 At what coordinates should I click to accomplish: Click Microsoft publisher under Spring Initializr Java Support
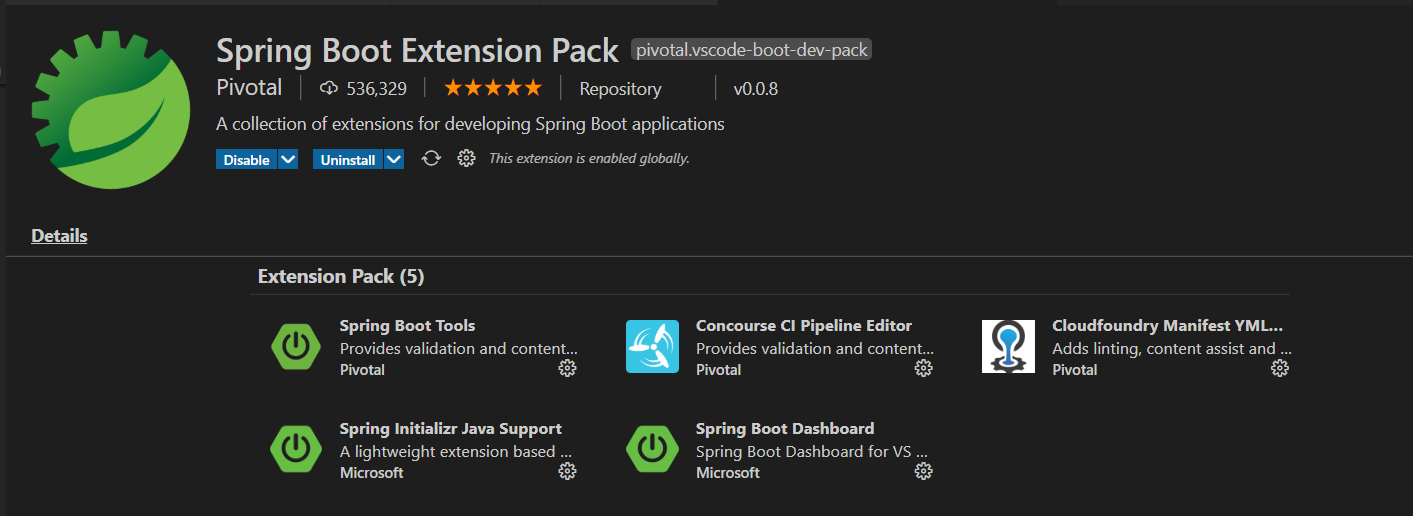[x=372, y=473]
